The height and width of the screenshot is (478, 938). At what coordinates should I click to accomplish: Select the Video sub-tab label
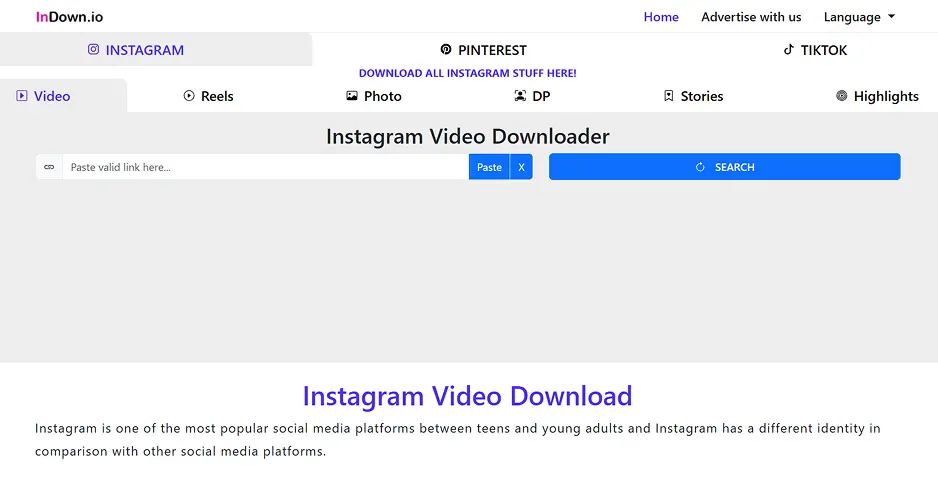[52, 96]
